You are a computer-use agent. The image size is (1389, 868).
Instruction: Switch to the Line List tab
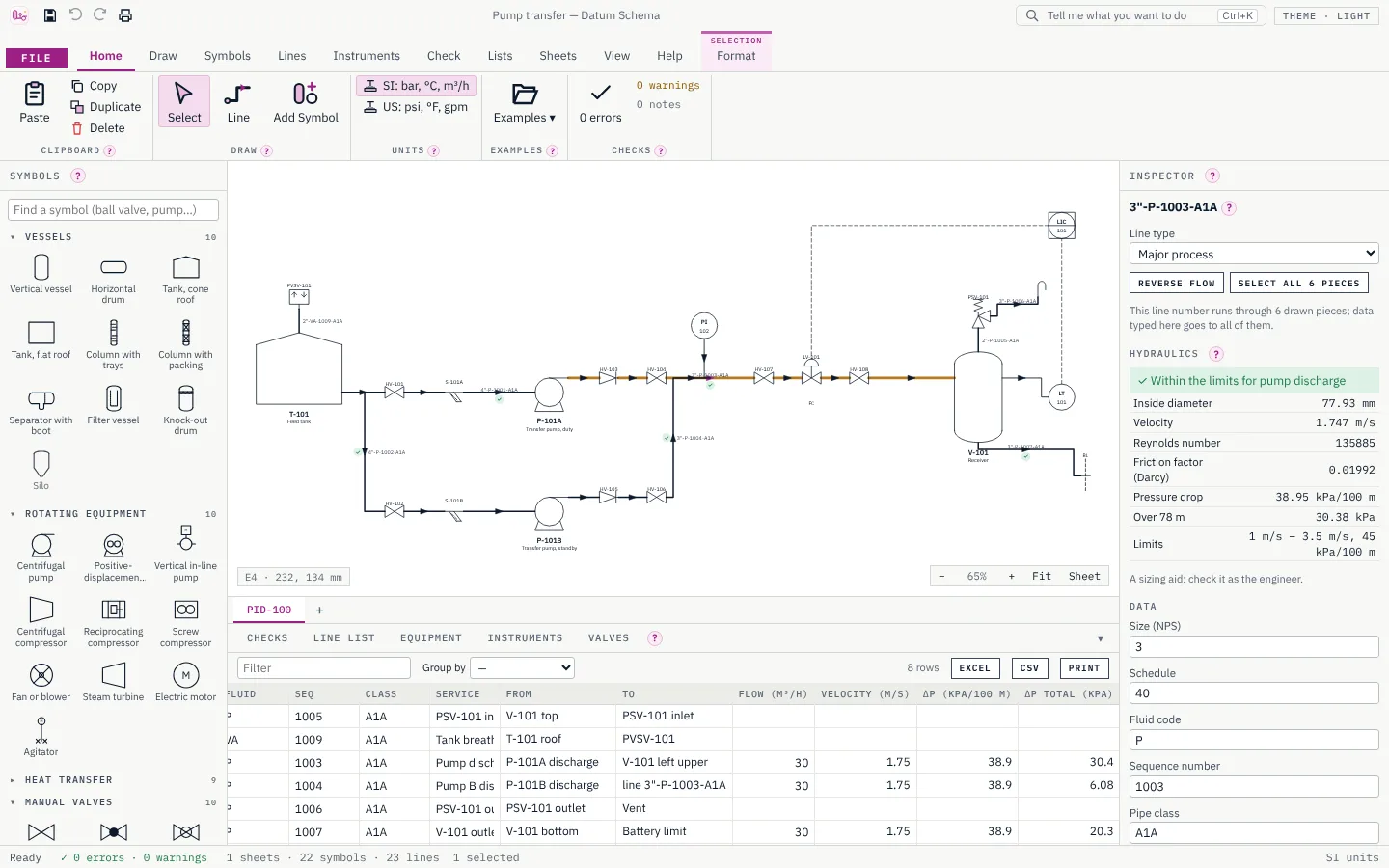[343, 638]
